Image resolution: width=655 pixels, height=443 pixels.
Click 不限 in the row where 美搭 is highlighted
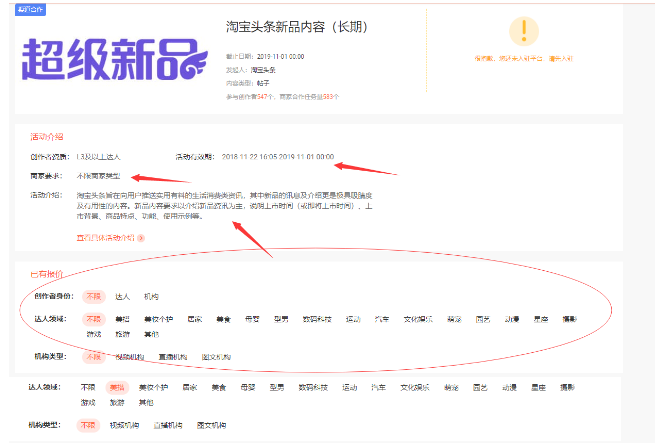tap(88, 387)
